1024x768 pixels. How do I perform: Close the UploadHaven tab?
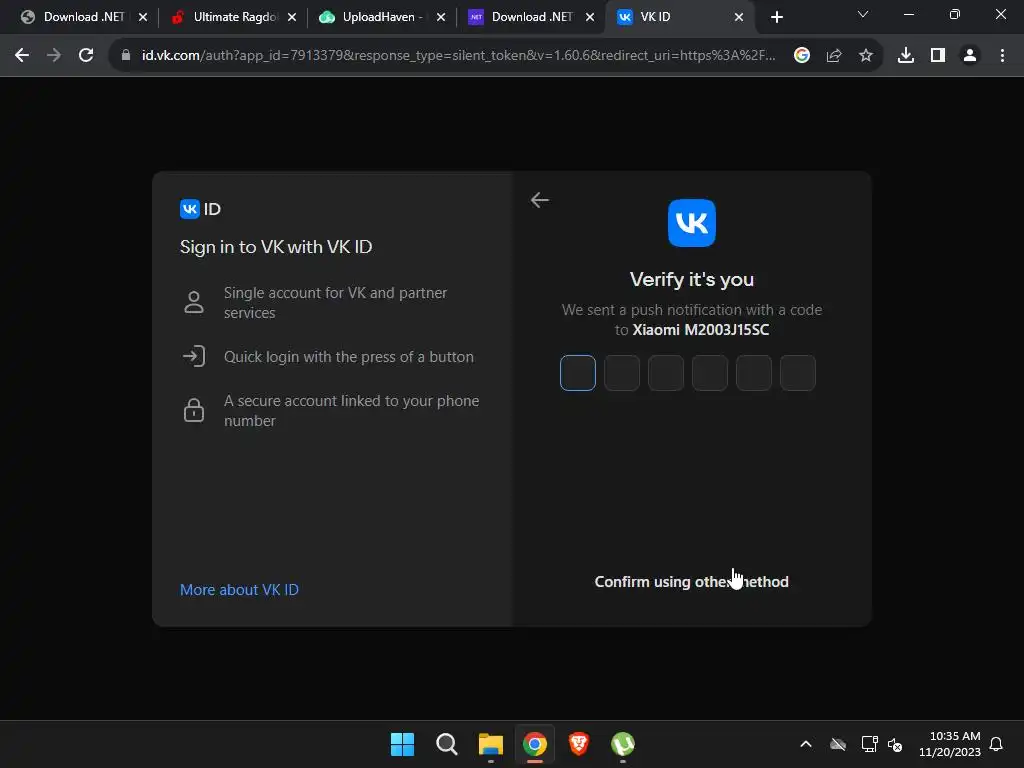441,17
